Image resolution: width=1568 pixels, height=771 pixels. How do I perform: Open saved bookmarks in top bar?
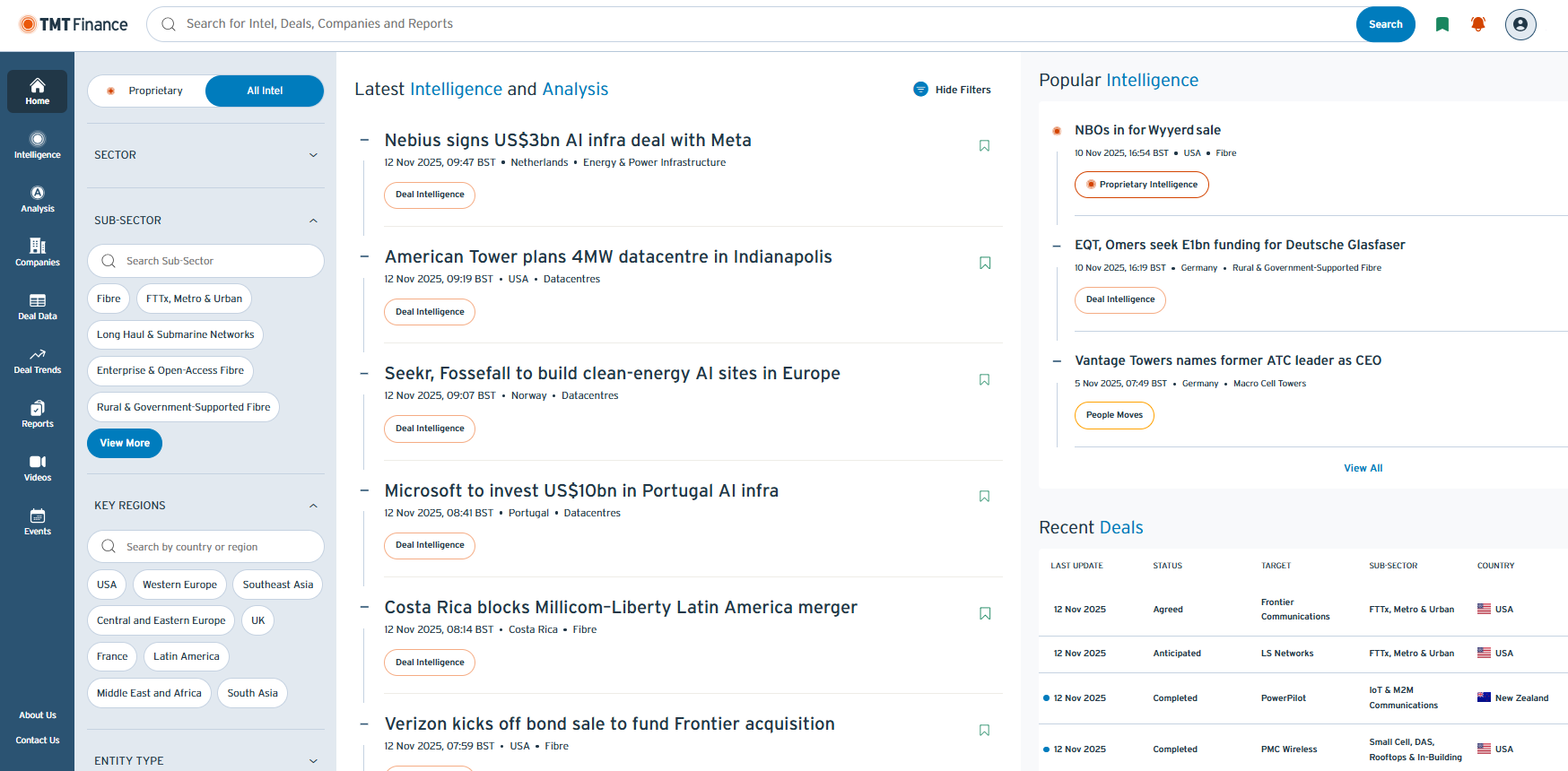click(1442, 24)
